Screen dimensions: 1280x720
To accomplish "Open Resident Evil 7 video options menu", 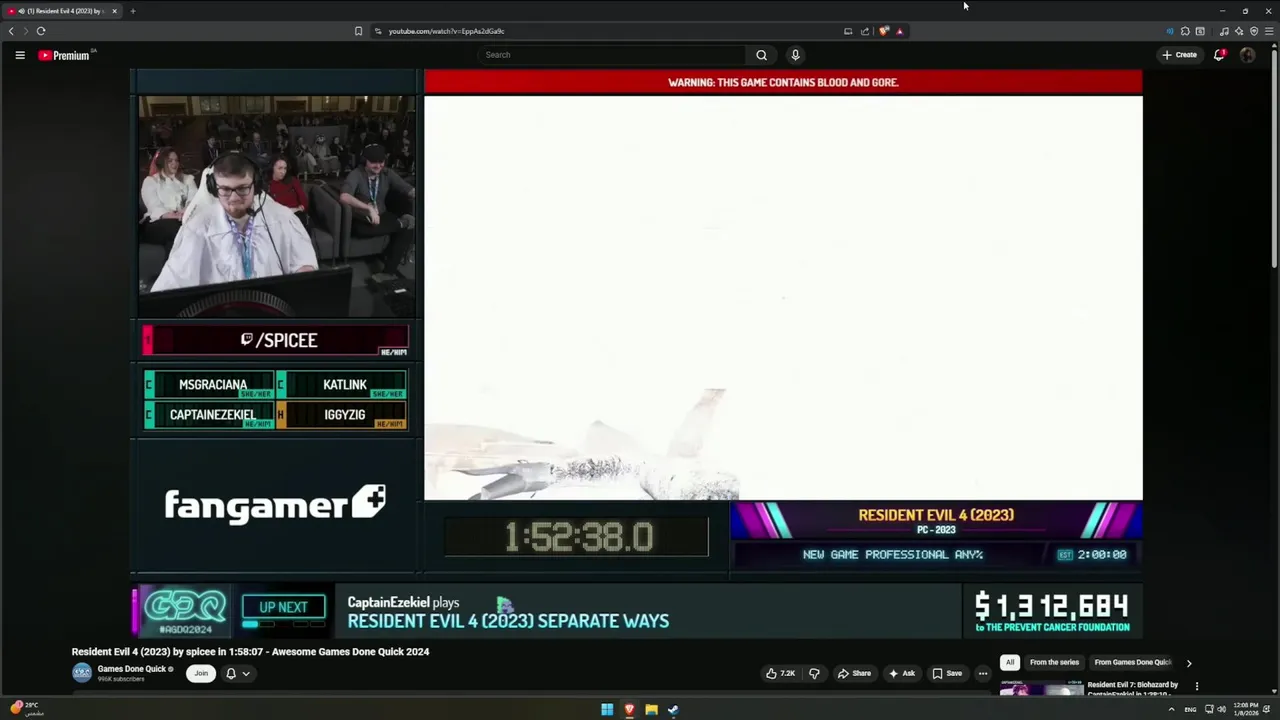I will (1197, 686).
